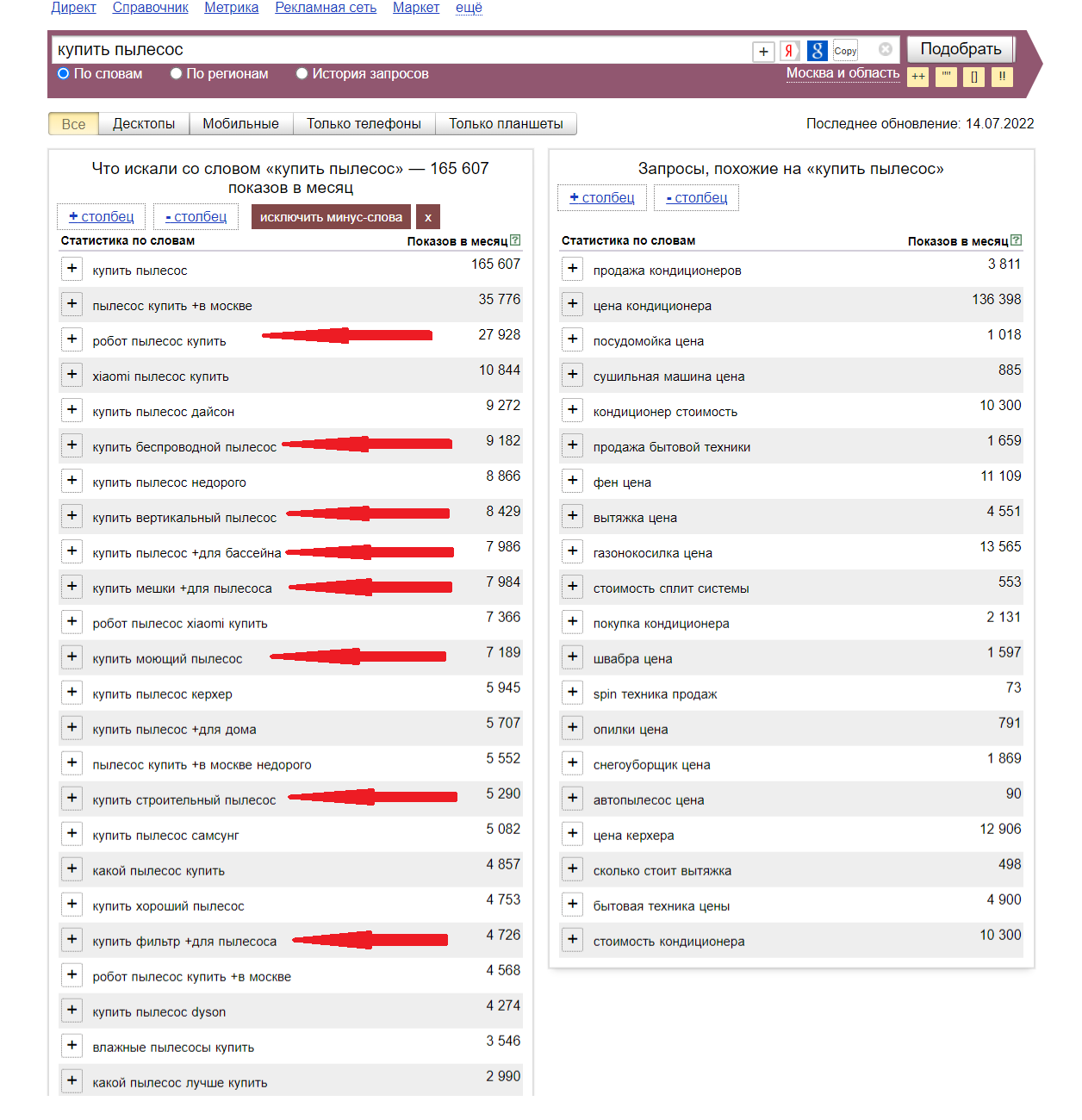The width and height of the screenshot is (1082, 1120).
Task: Add 'посудомойка цена' via plus button
Action: coord(573,339)
